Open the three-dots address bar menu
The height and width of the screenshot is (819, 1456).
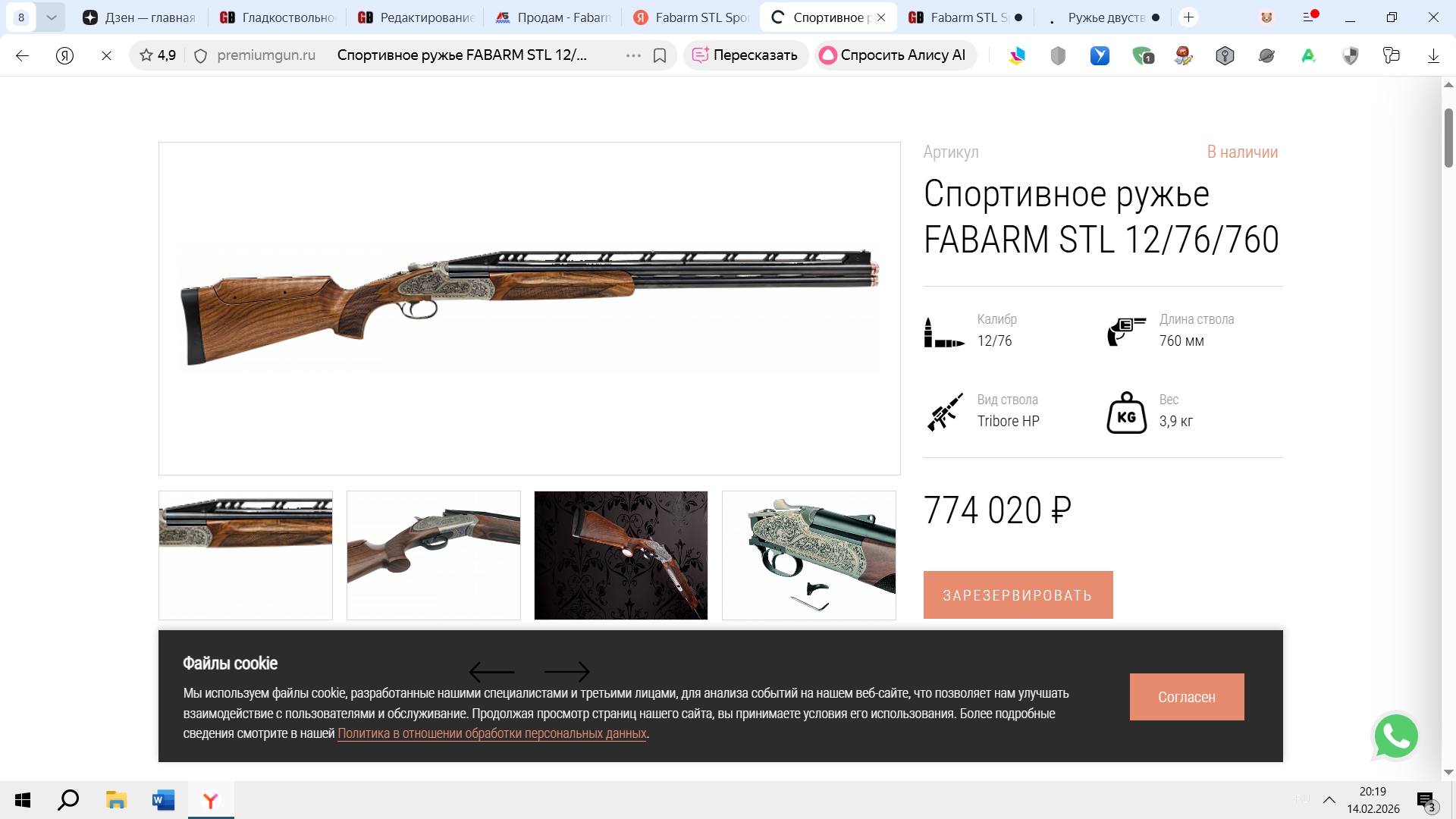(x=633, y=55)
